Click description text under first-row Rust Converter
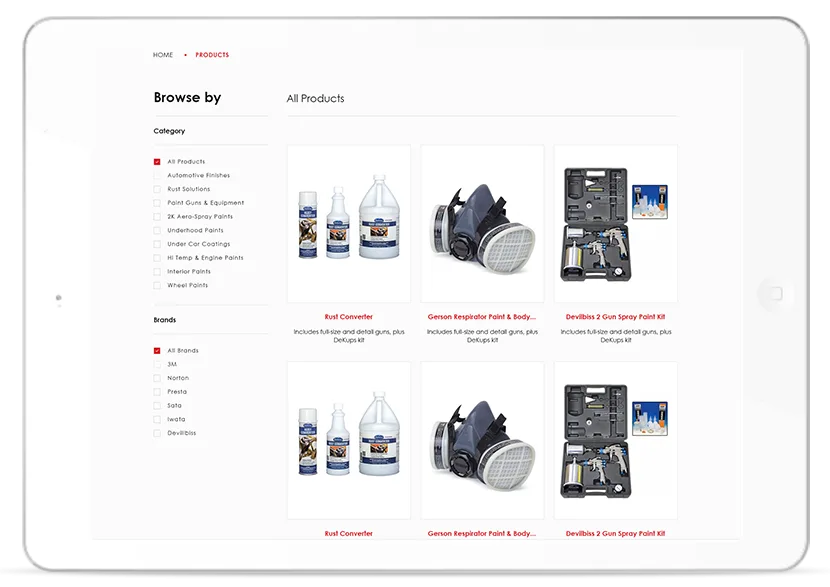 (x=349, y=336)
